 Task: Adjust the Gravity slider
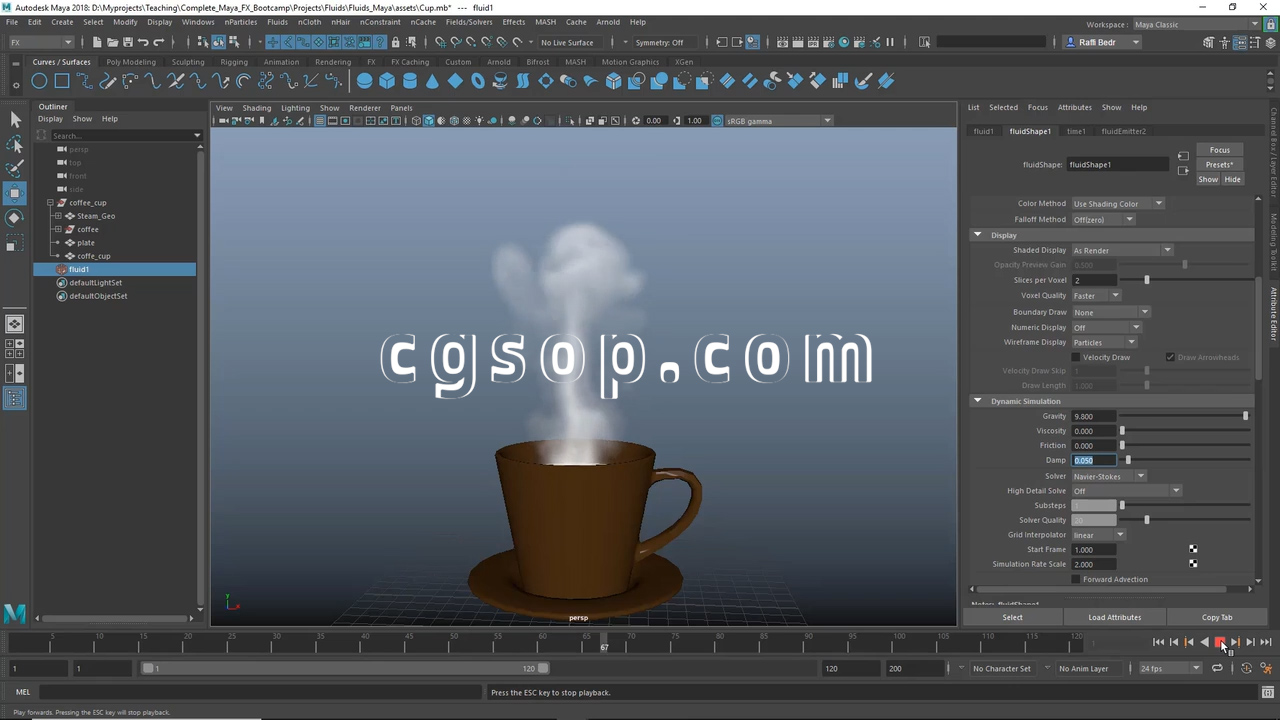(1245, 416)
